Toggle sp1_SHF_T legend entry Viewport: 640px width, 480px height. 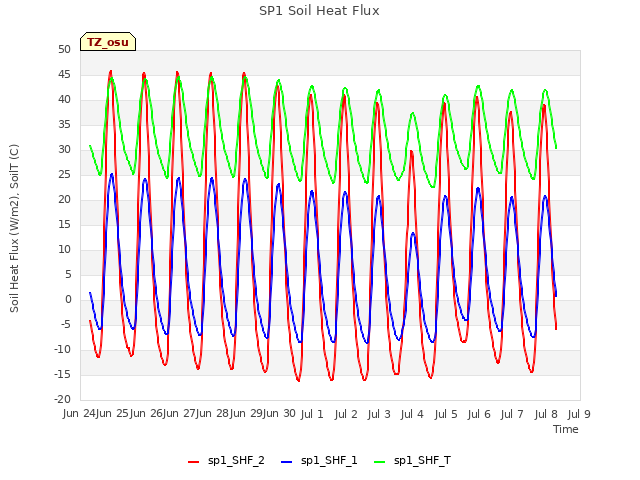(x=412, y=461)
